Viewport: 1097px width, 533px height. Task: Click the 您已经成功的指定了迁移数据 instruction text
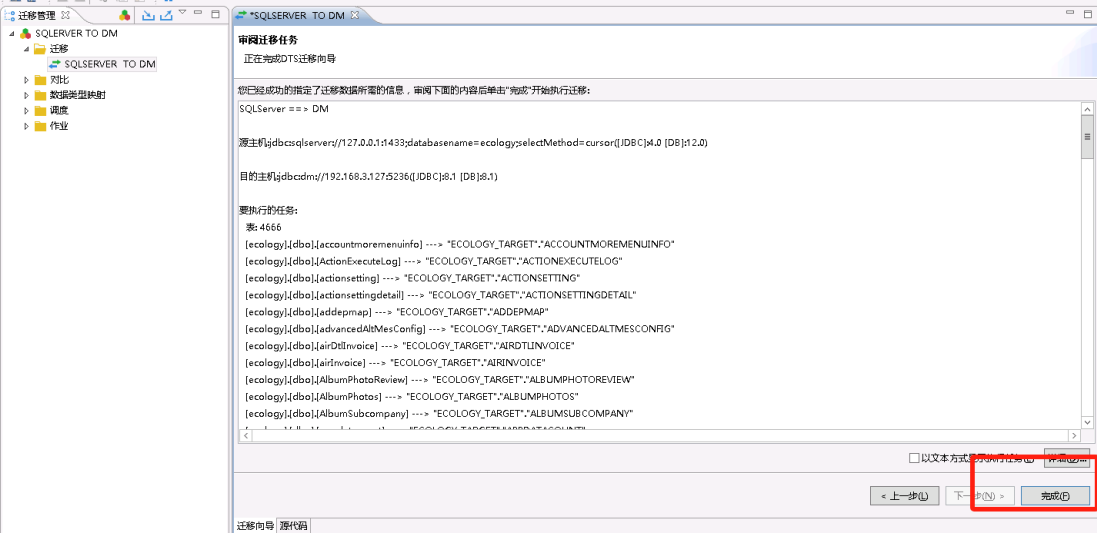pos(414,91)
